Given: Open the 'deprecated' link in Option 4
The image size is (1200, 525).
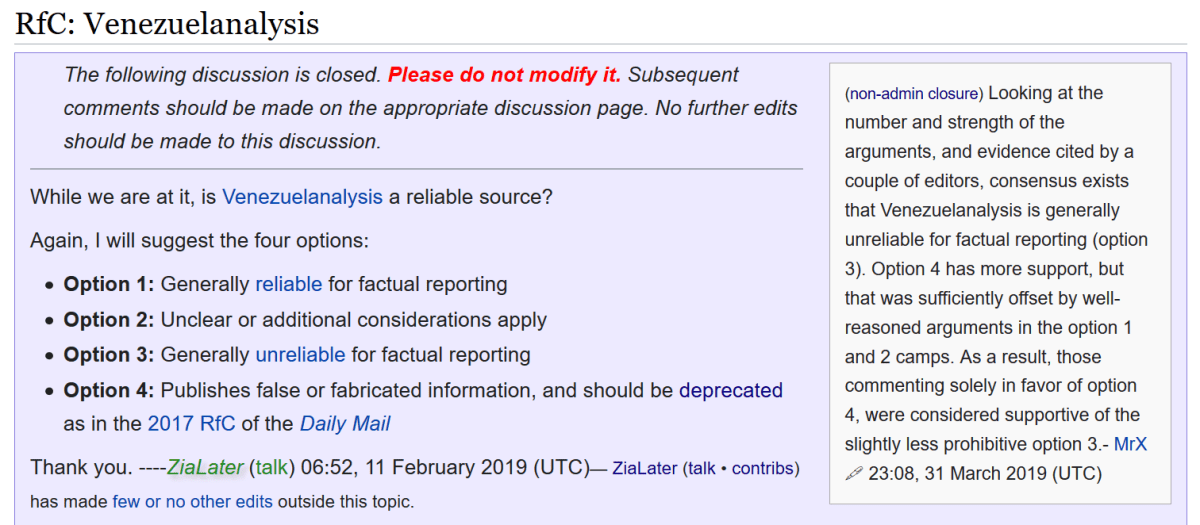Looking at the screenshot, I should pos(731,390).
